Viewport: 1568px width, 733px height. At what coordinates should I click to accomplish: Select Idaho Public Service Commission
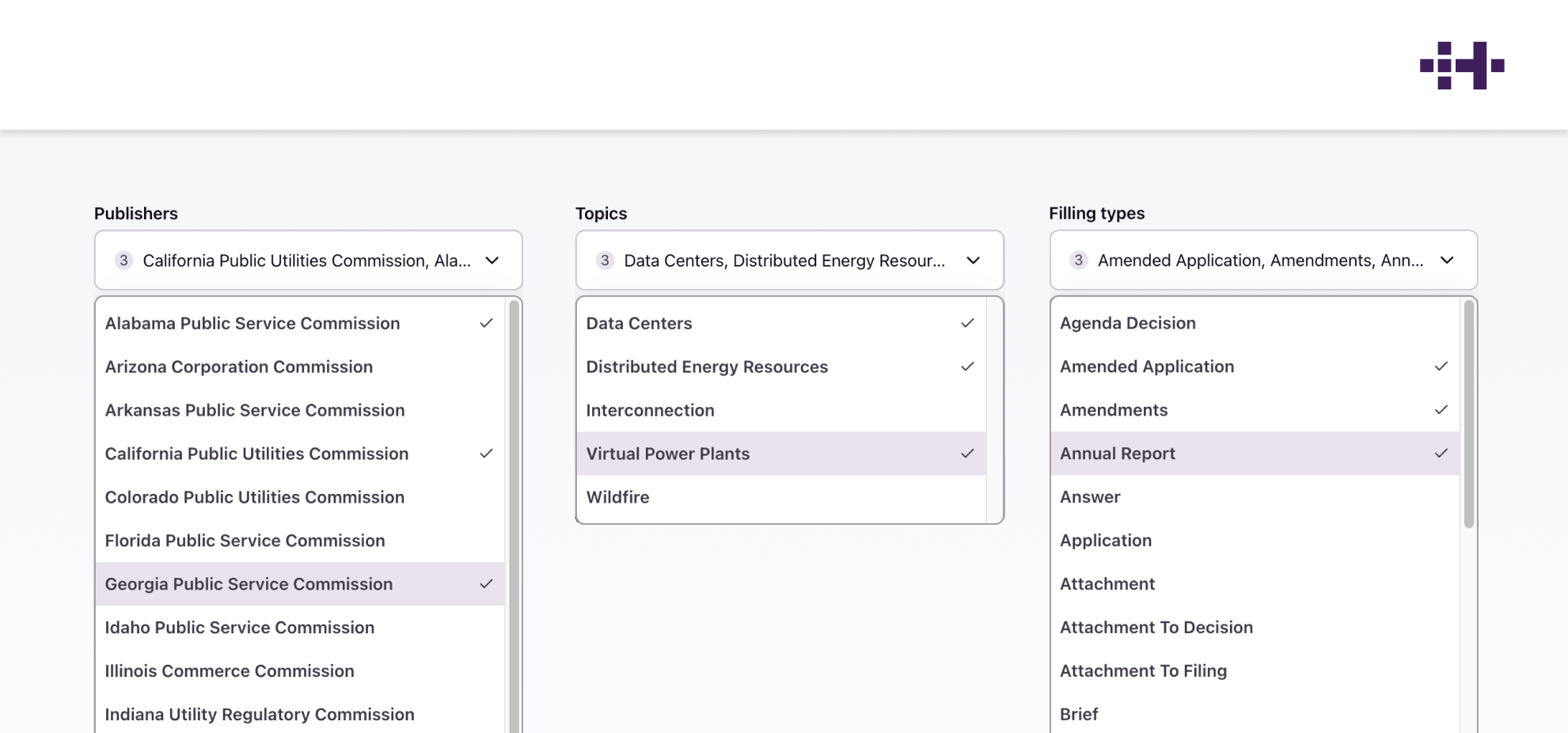(300, 628)
